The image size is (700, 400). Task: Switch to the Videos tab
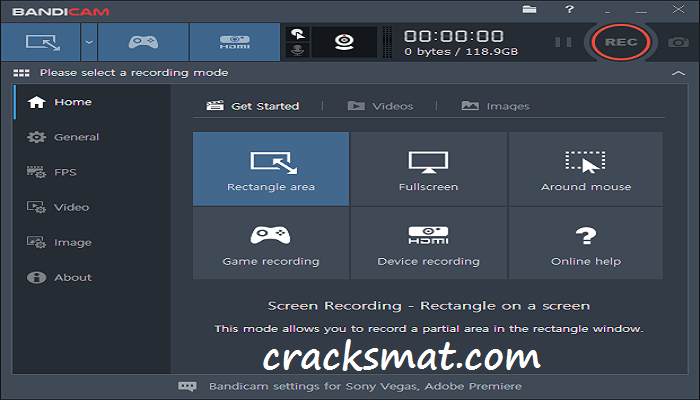point(380,106)
